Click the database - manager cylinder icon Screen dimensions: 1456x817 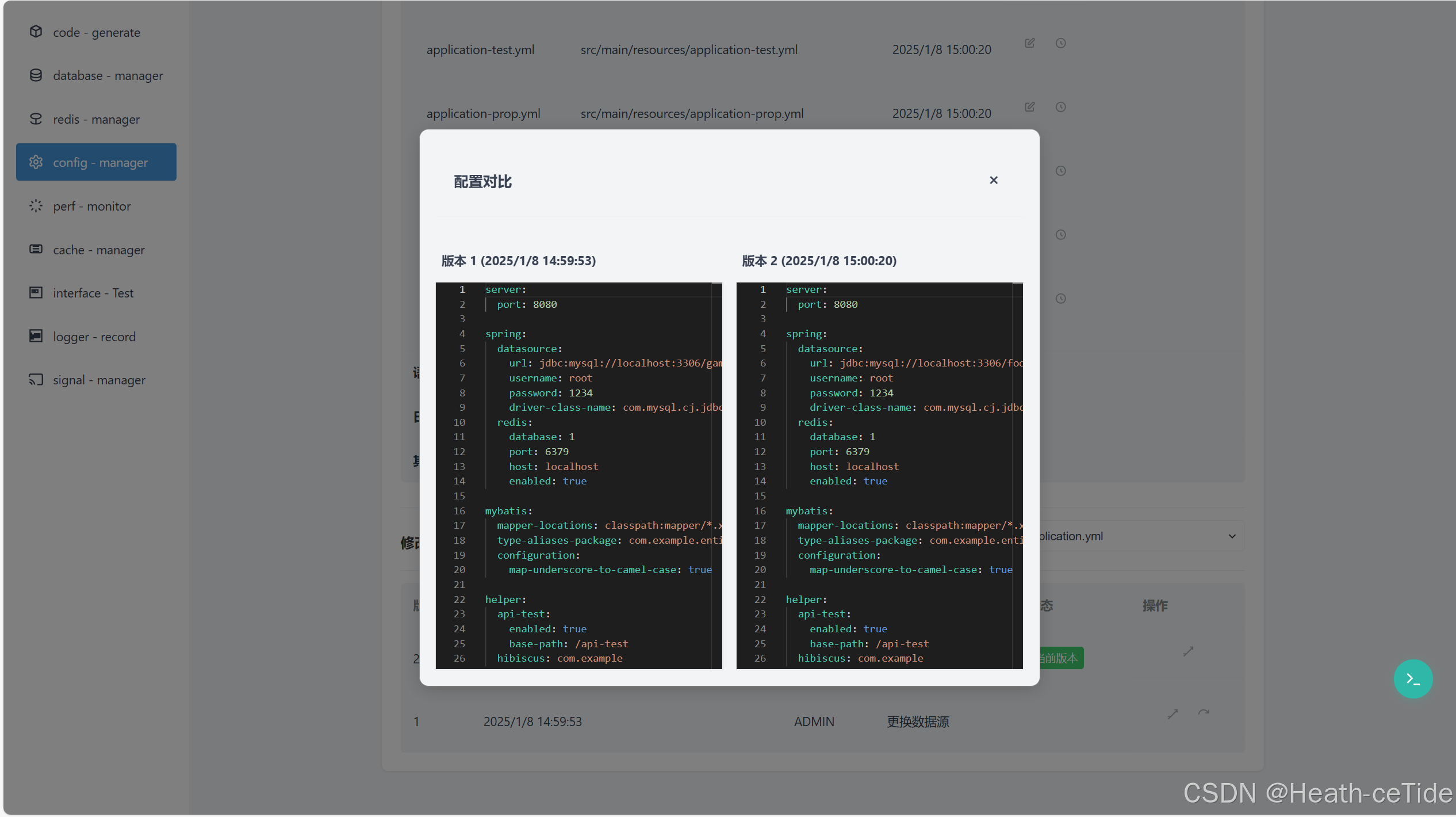click(x=36, y=75)
